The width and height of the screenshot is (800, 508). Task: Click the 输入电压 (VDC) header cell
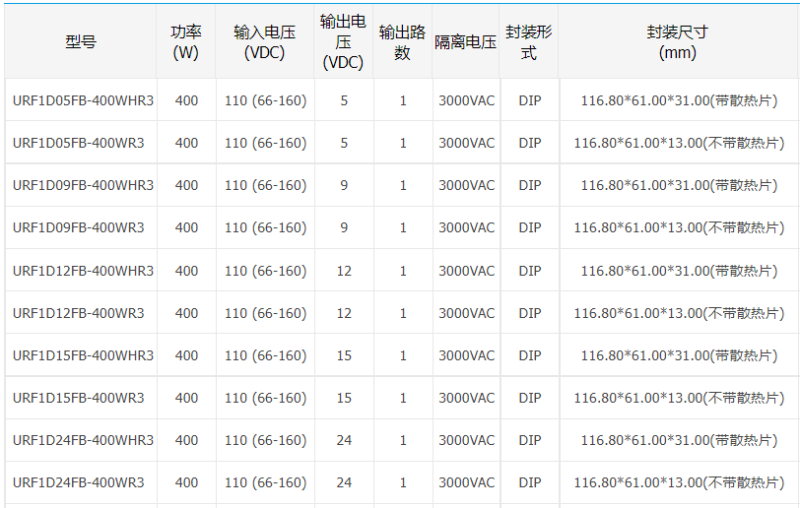(x=265, y=42)
